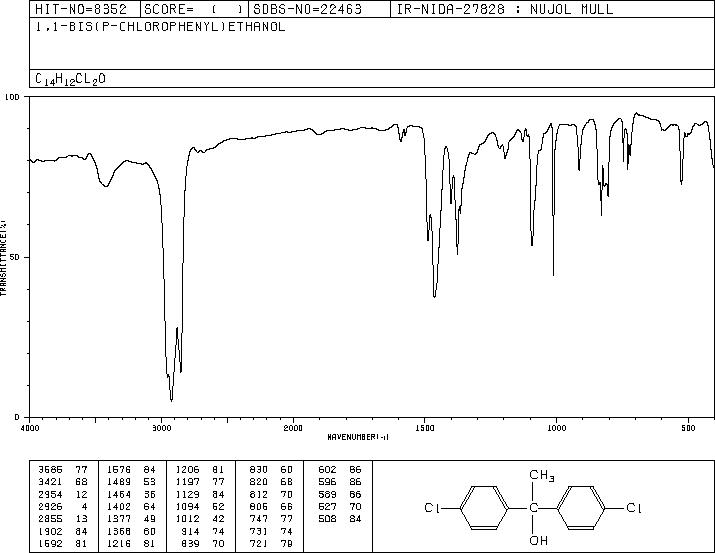Viewport: 715px width, 553px height.
Task: Select the 1206 peak table entry
Action: pos(200,470)
